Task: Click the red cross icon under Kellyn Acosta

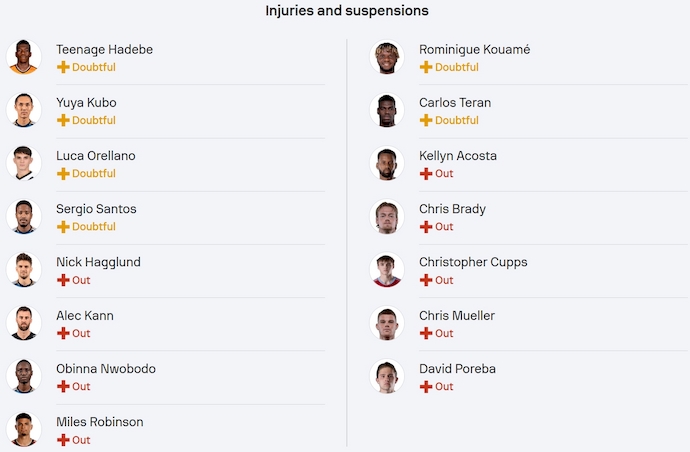Action: point(426,173)
